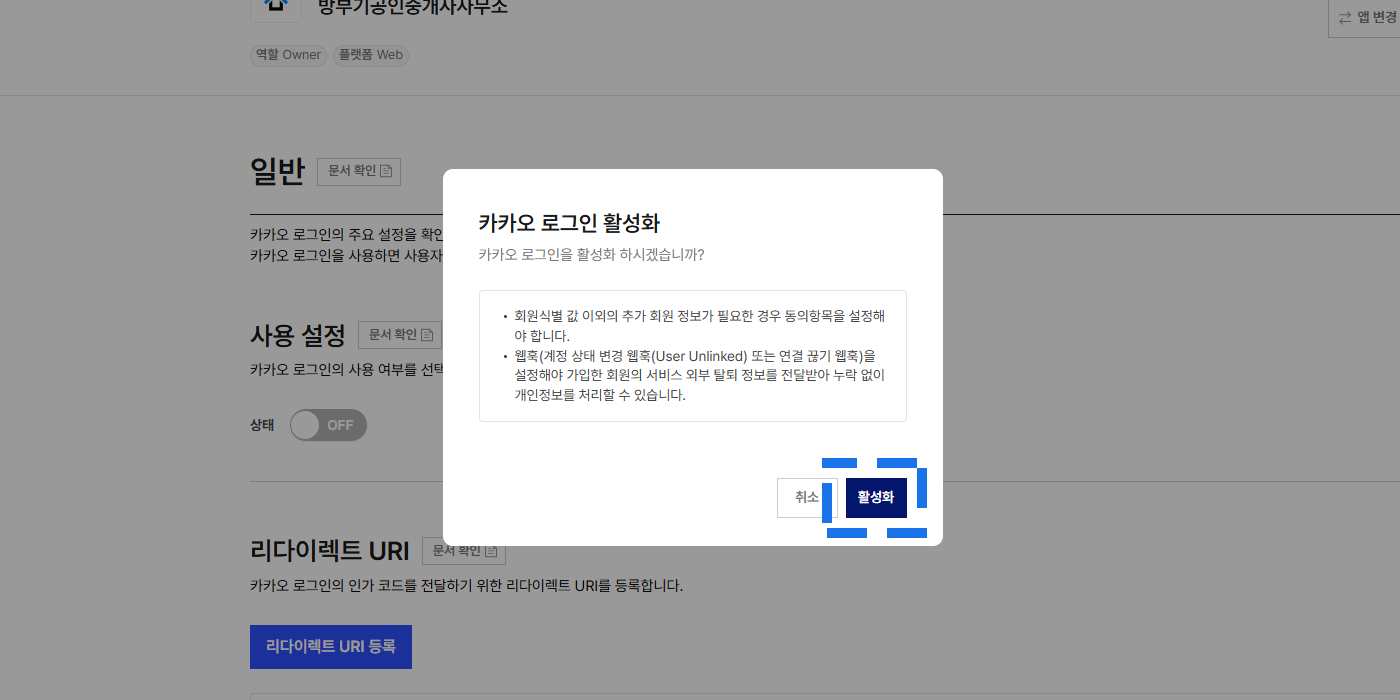Click the 상태 label beside the switch

(262, 425)
